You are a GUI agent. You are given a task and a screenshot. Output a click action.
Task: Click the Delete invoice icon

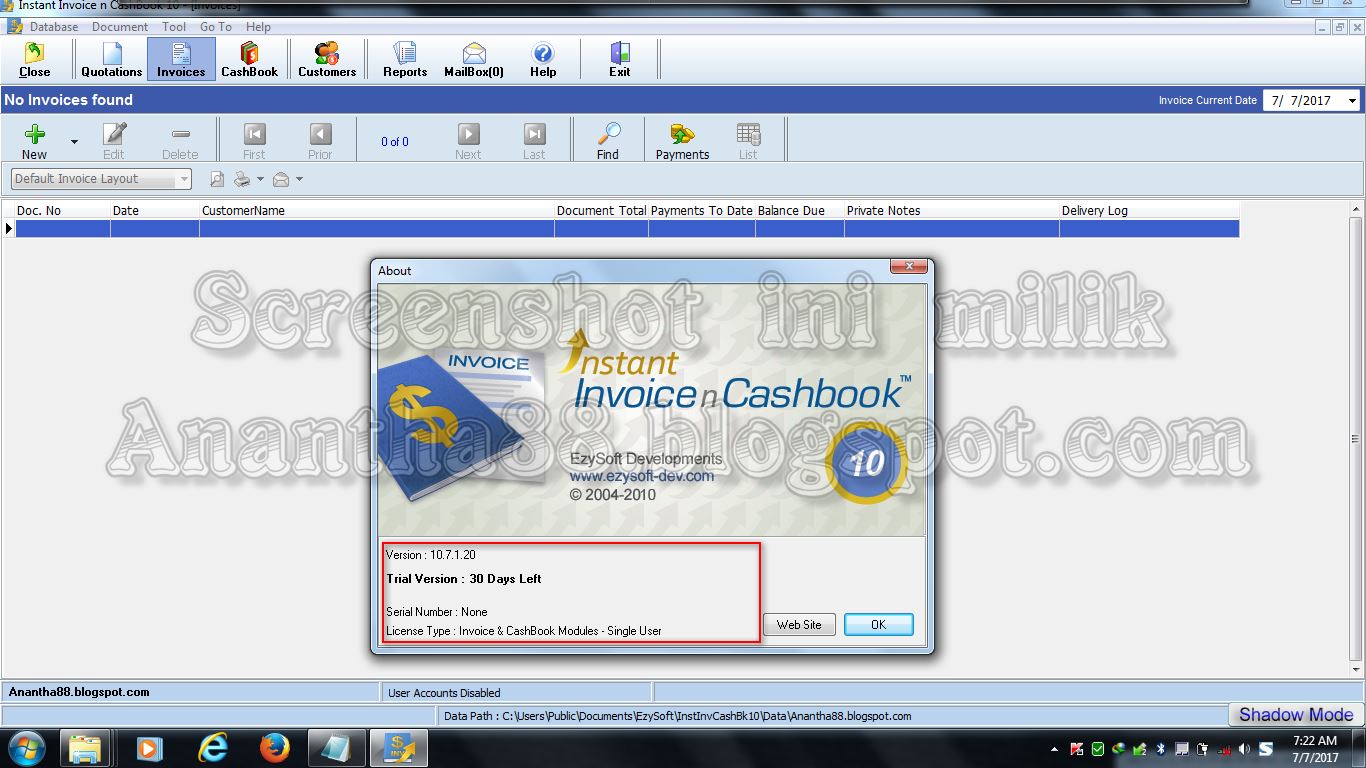click(180, 141)
